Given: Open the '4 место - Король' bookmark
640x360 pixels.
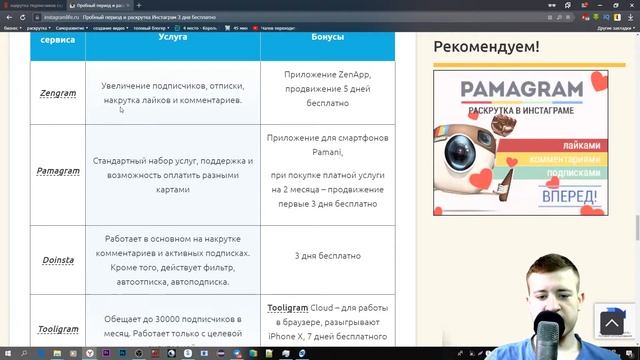Looking at the screenshot, I should 196,28.
